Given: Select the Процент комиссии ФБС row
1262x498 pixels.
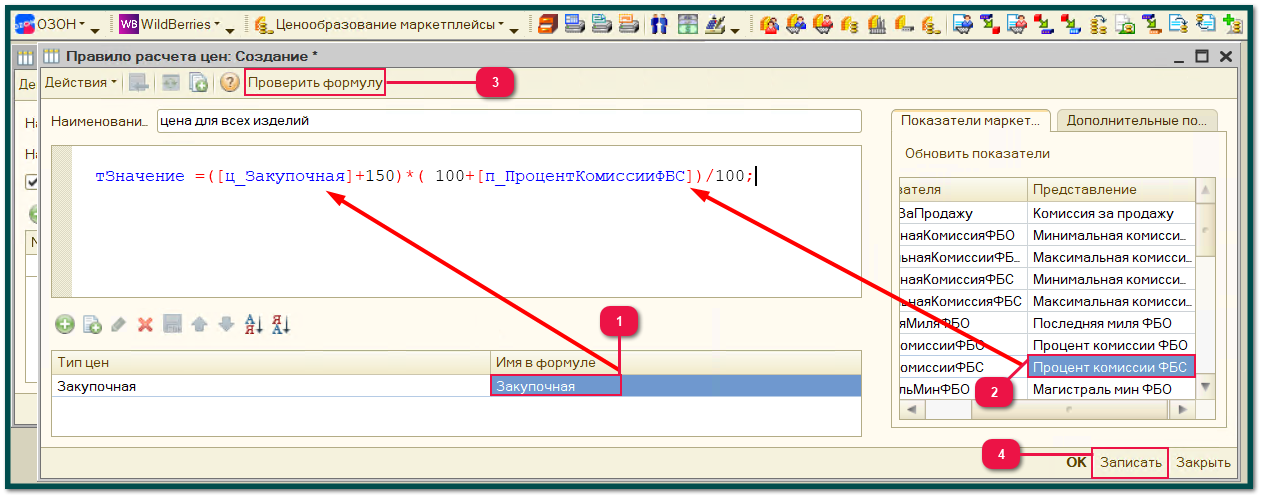Looking at the screenshot, I should tap(1046, 367).
